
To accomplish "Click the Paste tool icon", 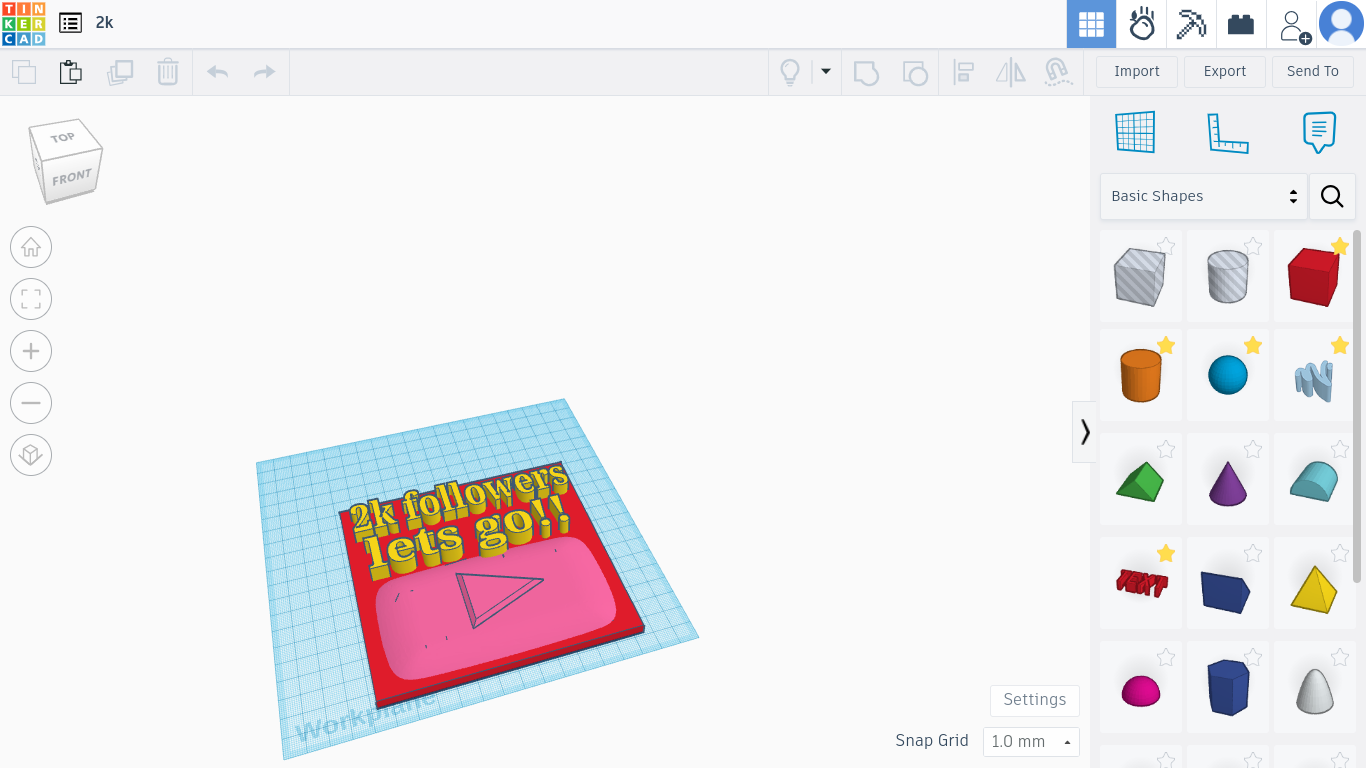I will point(71,72).
